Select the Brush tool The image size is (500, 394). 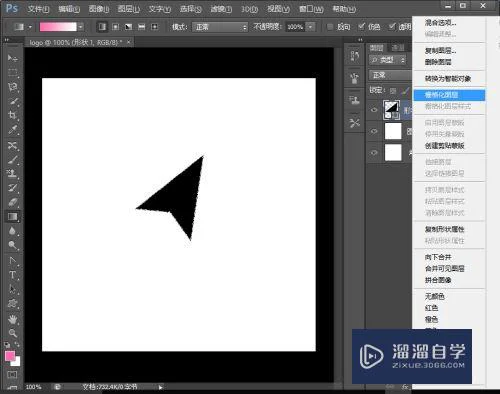coord(12,160)
